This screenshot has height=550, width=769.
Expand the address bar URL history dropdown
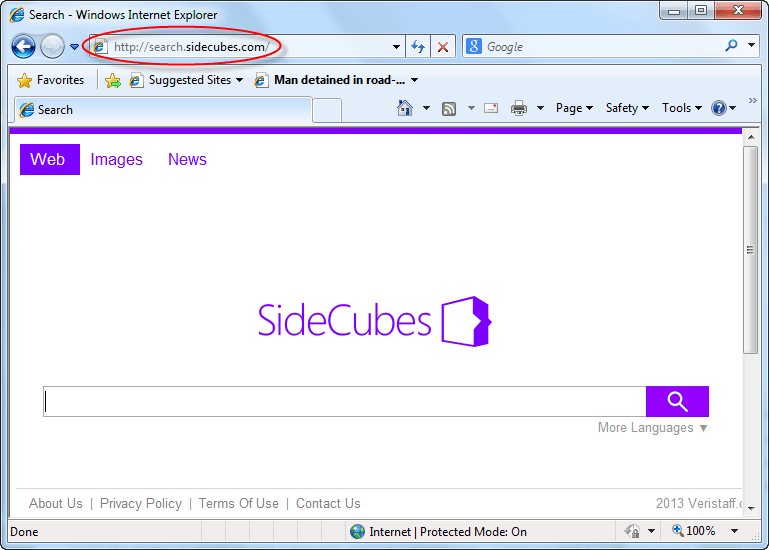click(396, 47)
